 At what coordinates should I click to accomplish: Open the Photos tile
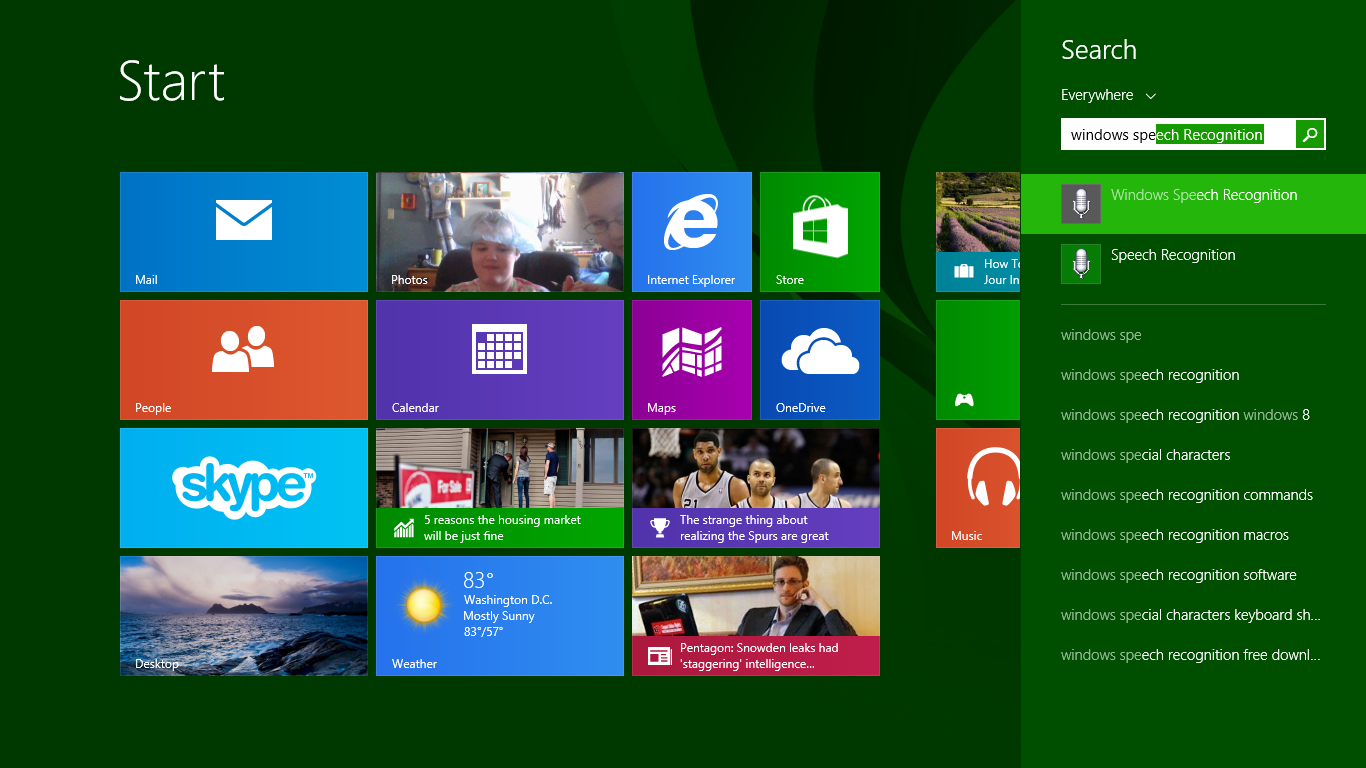[500, 232]
